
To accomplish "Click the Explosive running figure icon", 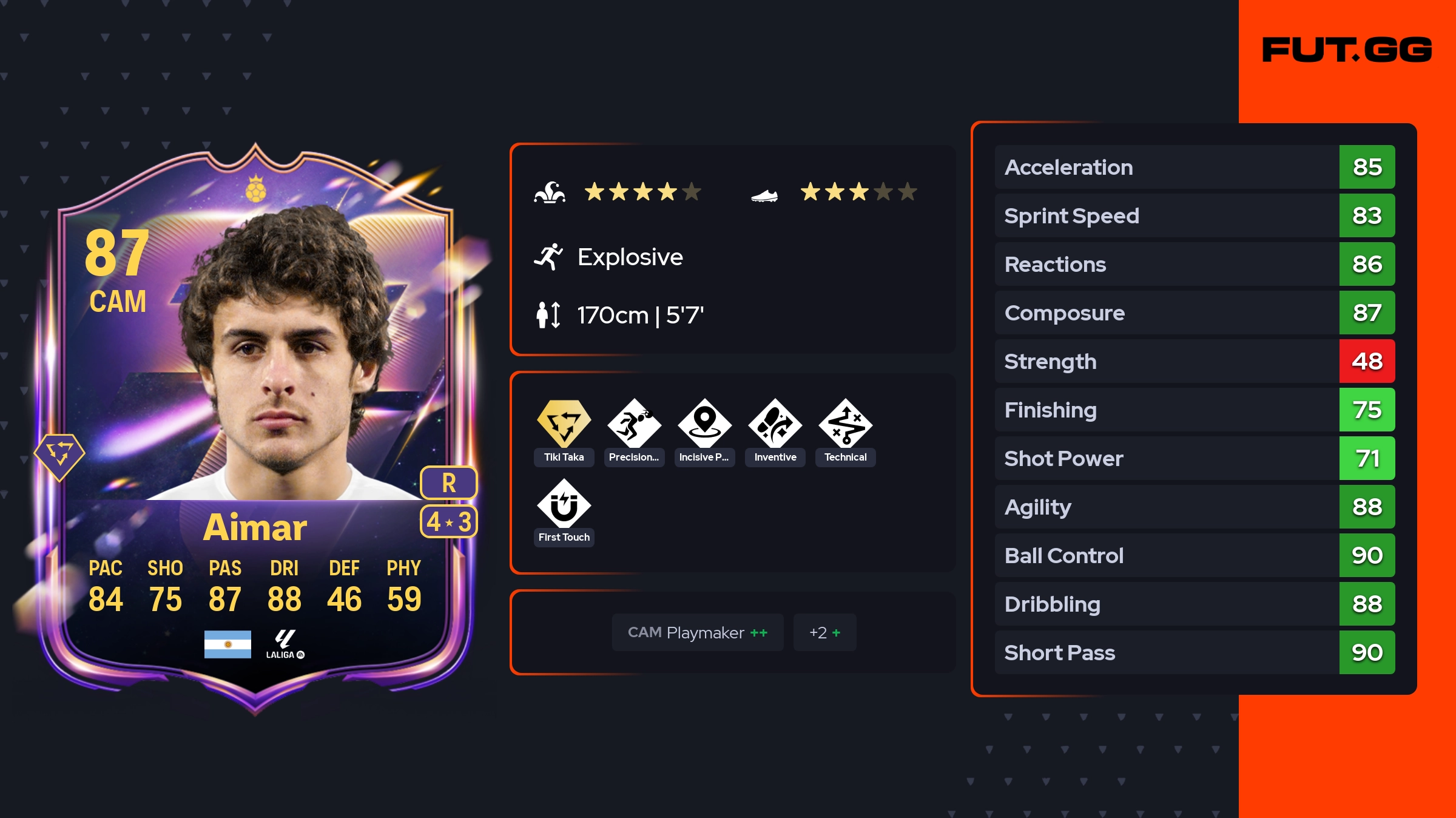I will click(x=548, y=257).
